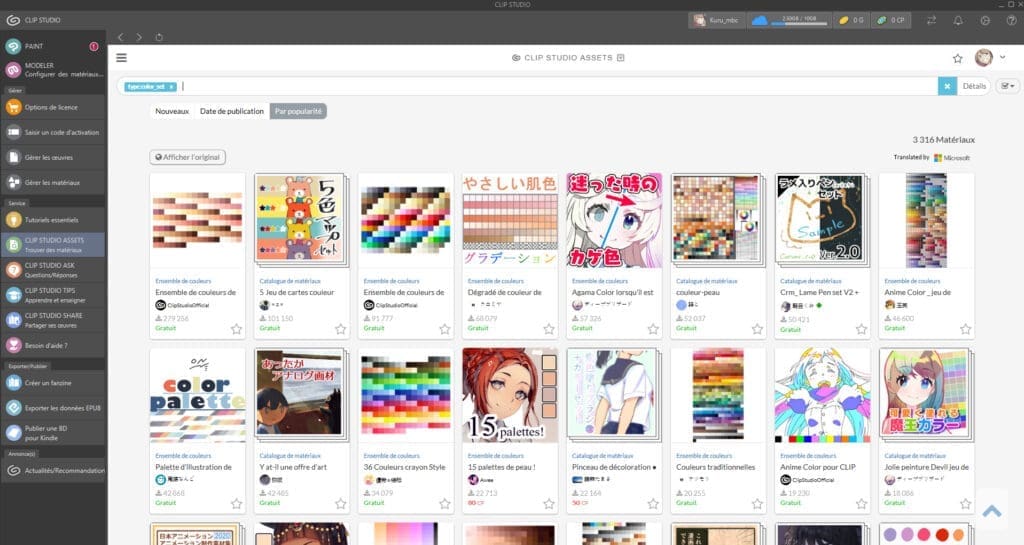The width and height of the screenshot is (1024, 545).
Task: Open Pinceau de décoloration title
Action: [614, 467]
